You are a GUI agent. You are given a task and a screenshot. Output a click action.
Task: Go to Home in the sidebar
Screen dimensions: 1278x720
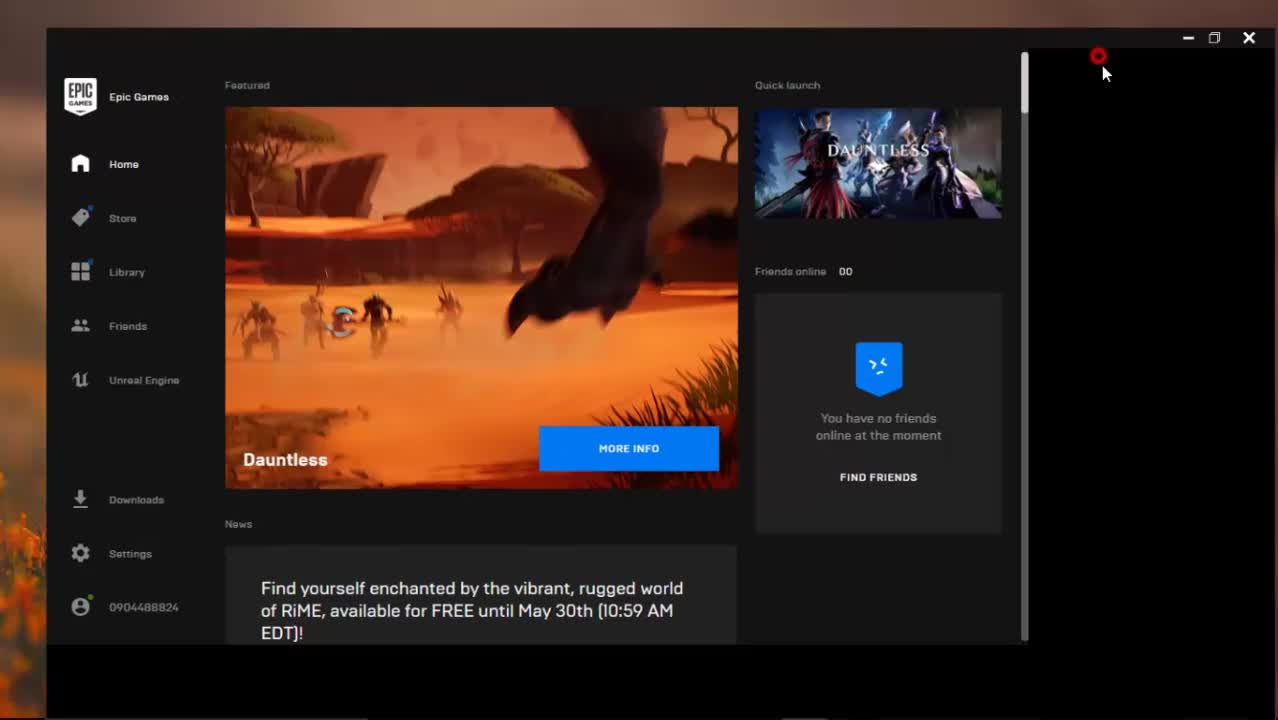pyautogui.click(x=124, y=164)
